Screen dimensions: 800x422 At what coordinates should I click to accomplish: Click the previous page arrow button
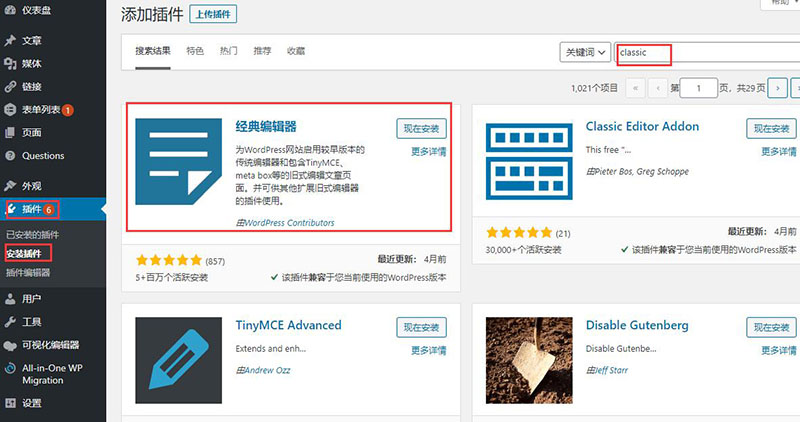coord(658,88)
